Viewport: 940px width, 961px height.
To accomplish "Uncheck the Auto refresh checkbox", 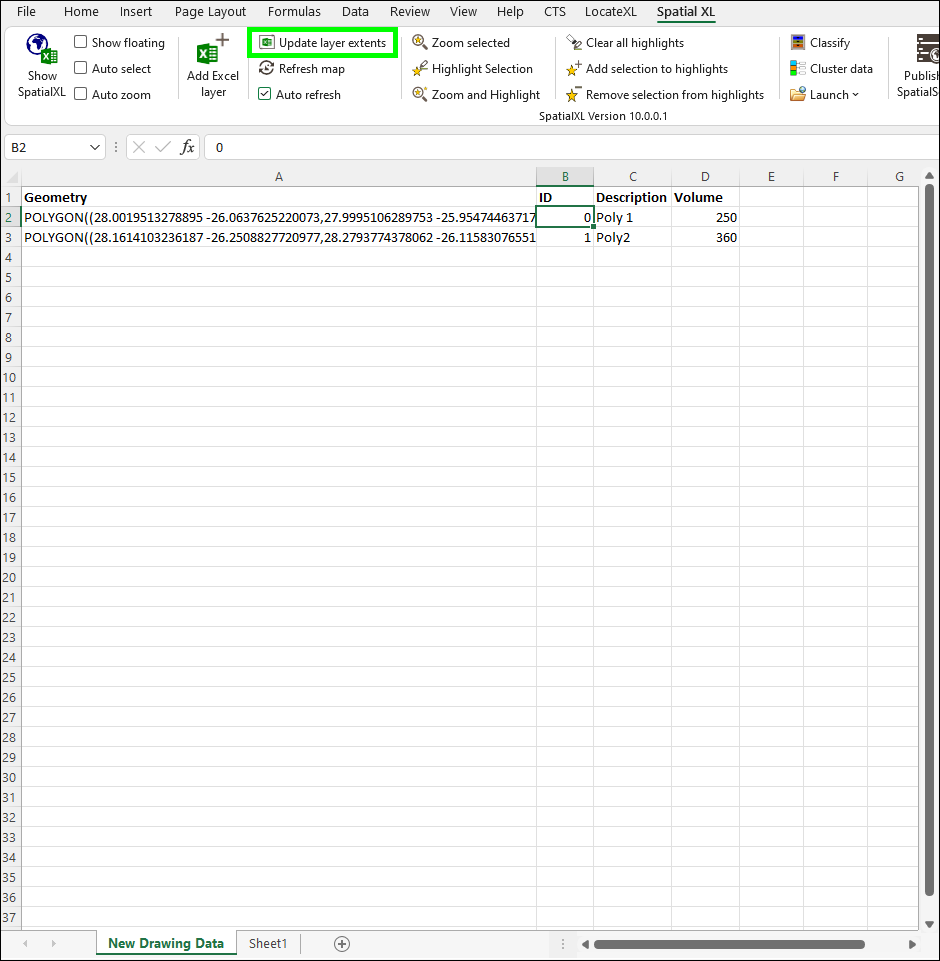I will point(265,95).
